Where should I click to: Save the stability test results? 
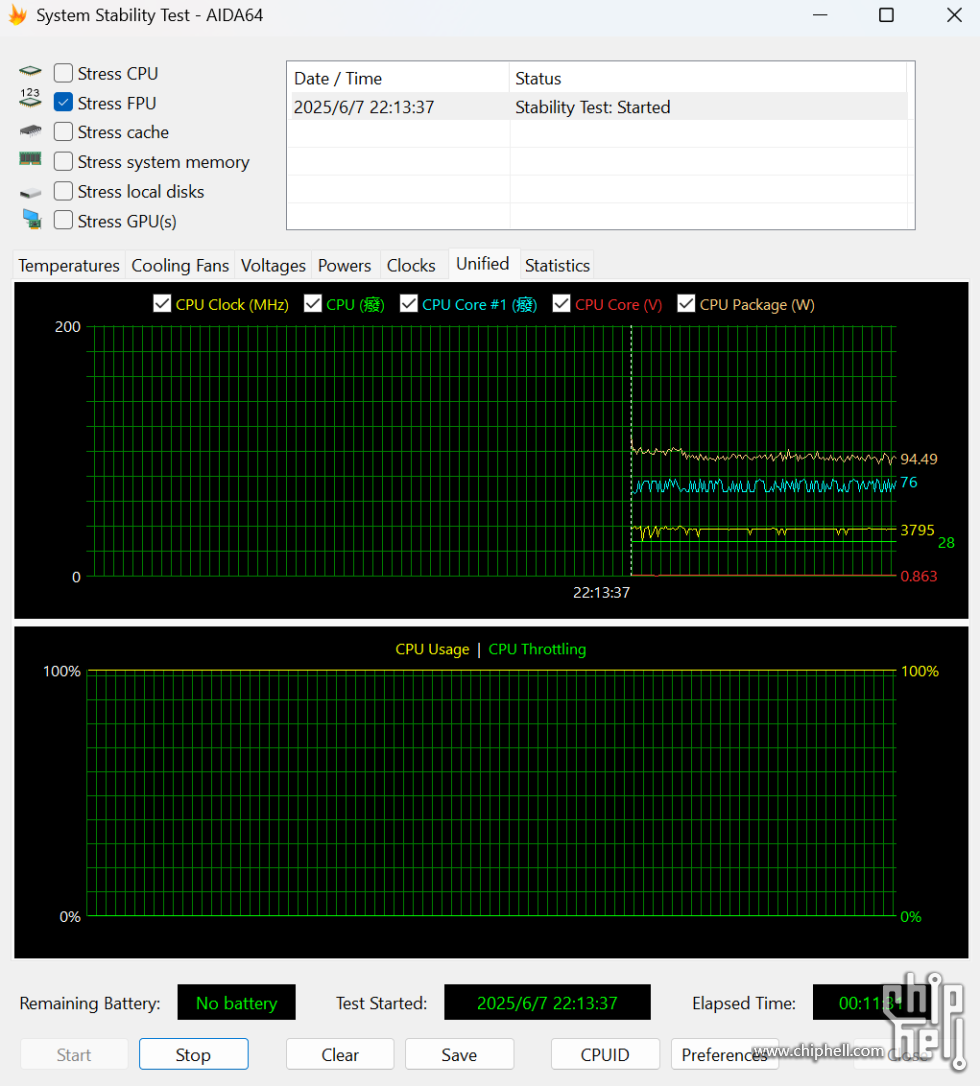[x=459, y=1054]
